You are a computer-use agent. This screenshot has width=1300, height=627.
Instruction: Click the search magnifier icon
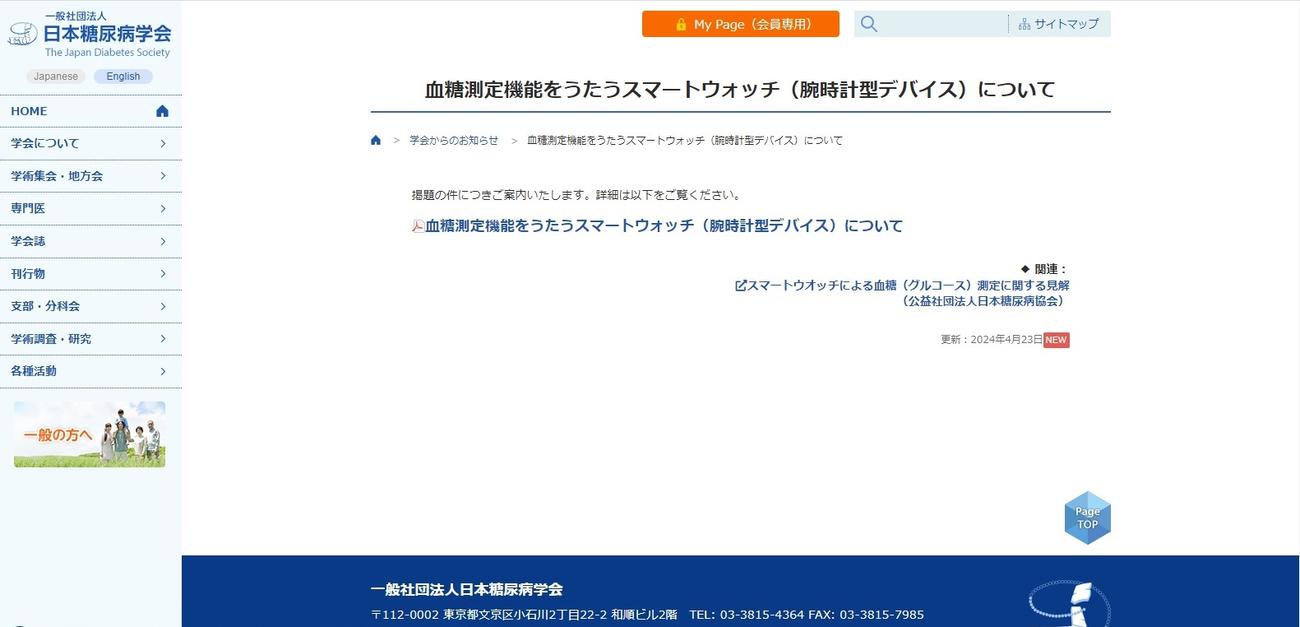(x=869, y=24)
